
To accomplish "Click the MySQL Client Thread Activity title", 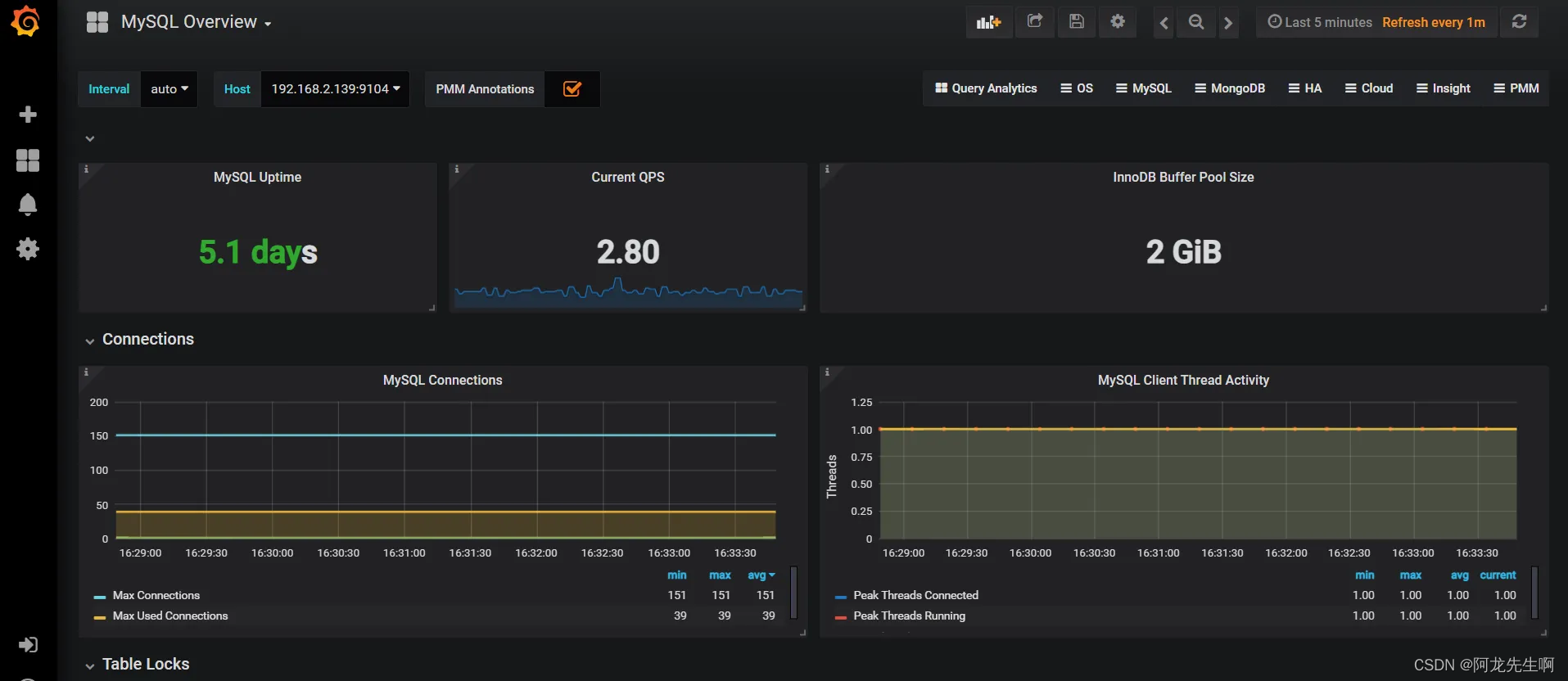I will (1183, 380).
